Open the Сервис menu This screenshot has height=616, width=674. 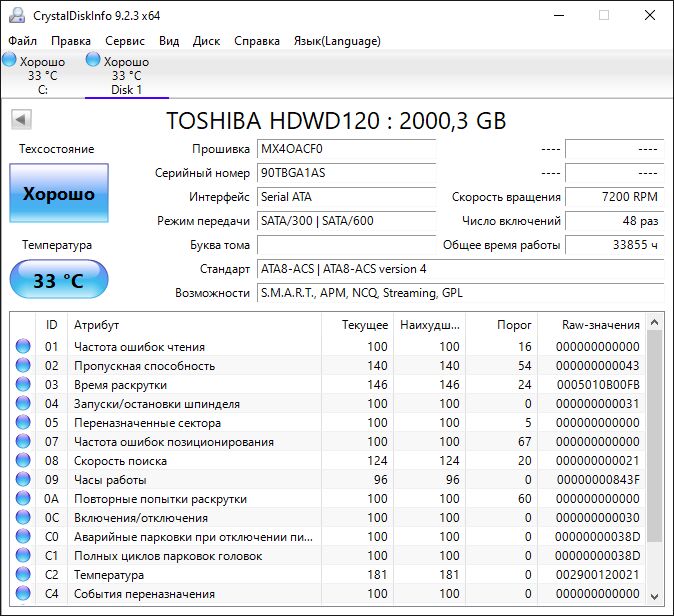(125, 41)
